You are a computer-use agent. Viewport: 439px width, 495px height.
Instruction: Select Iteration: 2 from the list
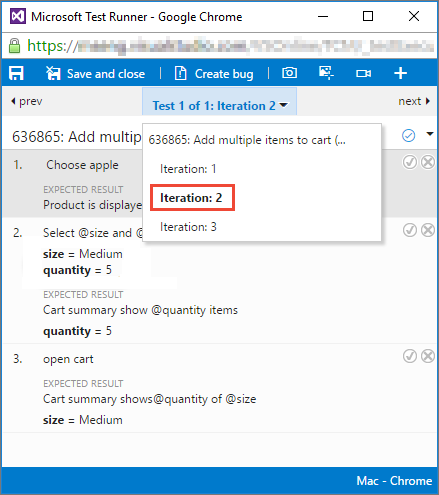click(191, 198)
